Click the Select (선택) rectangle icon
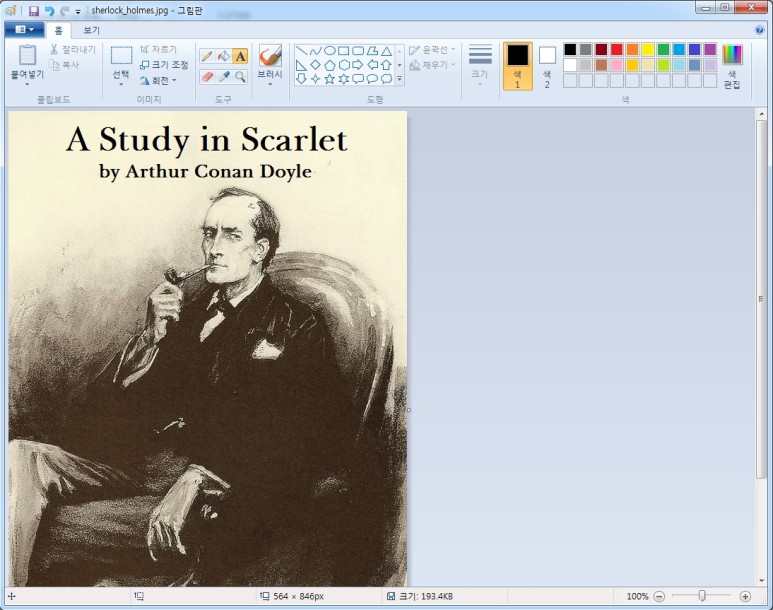Image resolution: width=773 pixels, height=610 pixels. coord(121,55)
